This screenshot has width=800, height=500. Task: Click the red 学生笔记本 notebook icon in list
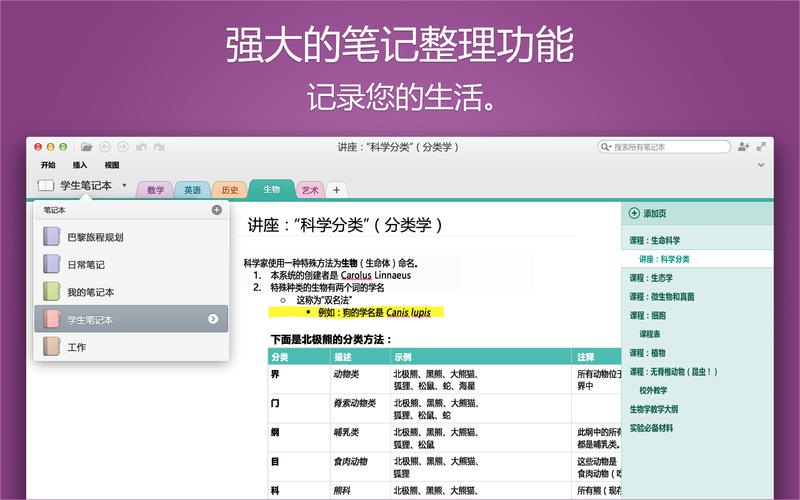52,319
